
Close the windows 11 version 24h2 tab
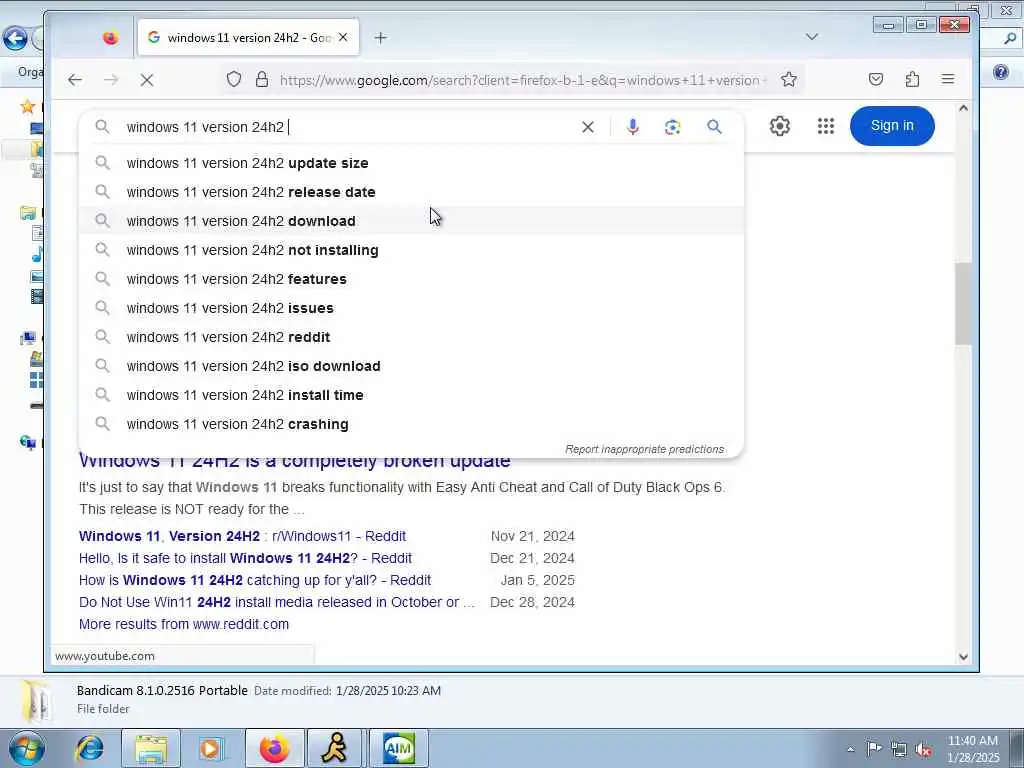click(x=343, y=37)
